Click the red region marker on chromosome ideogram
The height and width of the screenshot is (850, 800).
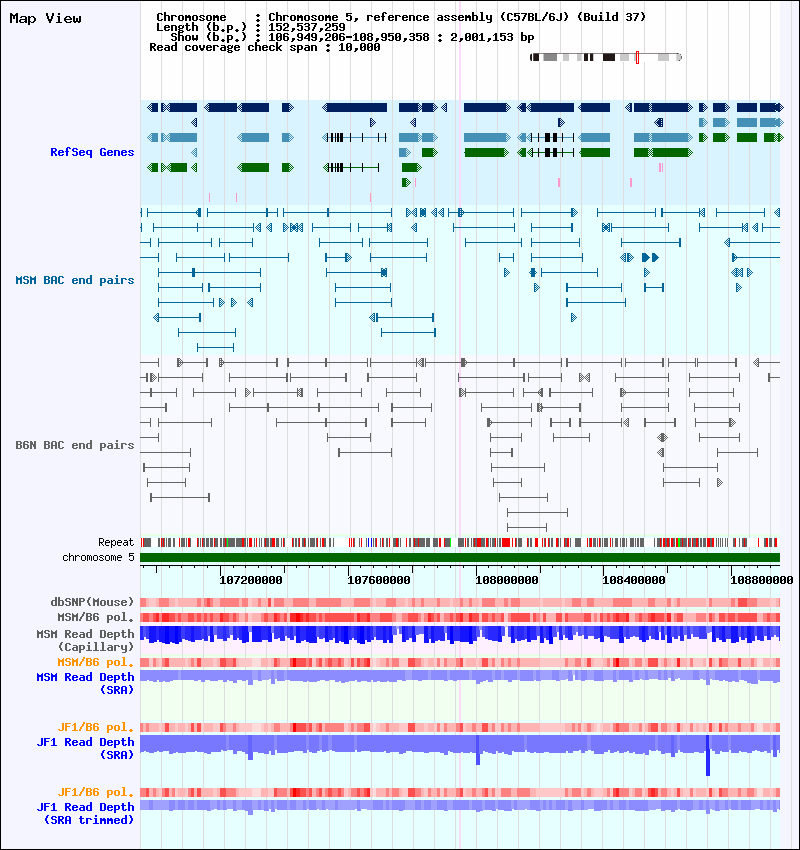tap(637, 57)
